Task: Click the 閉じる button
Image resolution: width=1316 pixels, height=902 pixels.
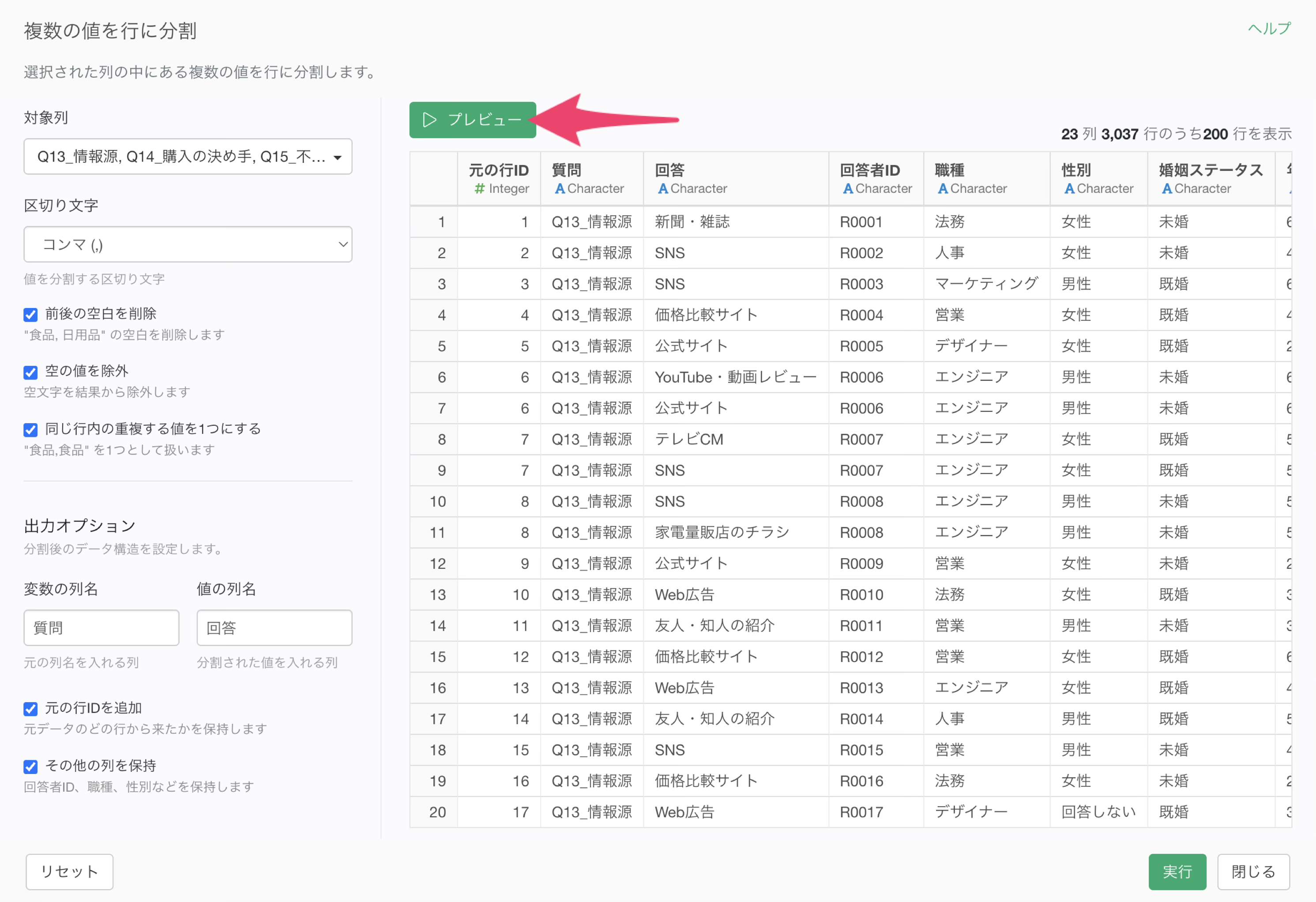Action: click(x=1253, y=872)
